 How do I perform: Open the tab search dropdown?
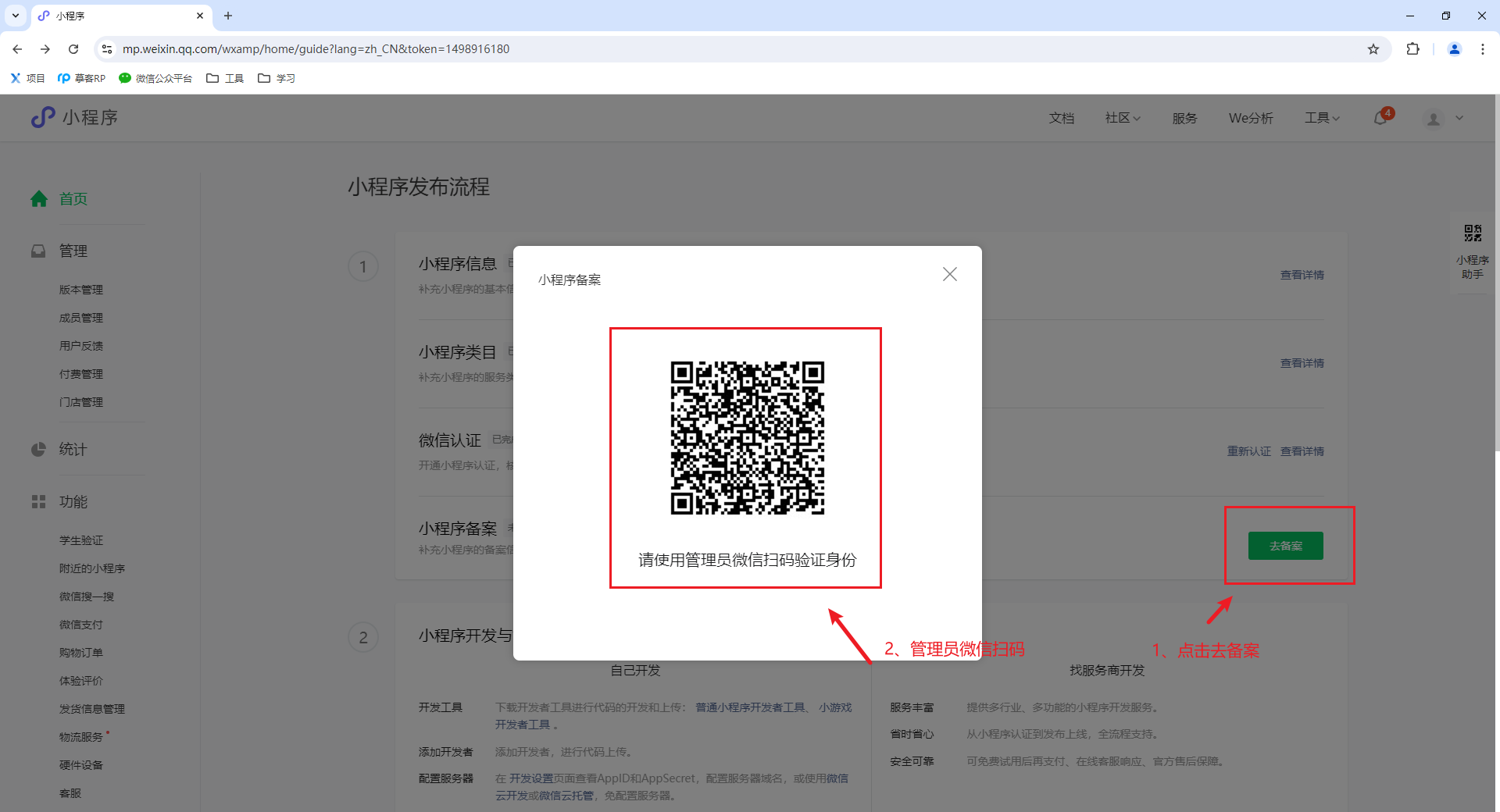coord(16,16)
